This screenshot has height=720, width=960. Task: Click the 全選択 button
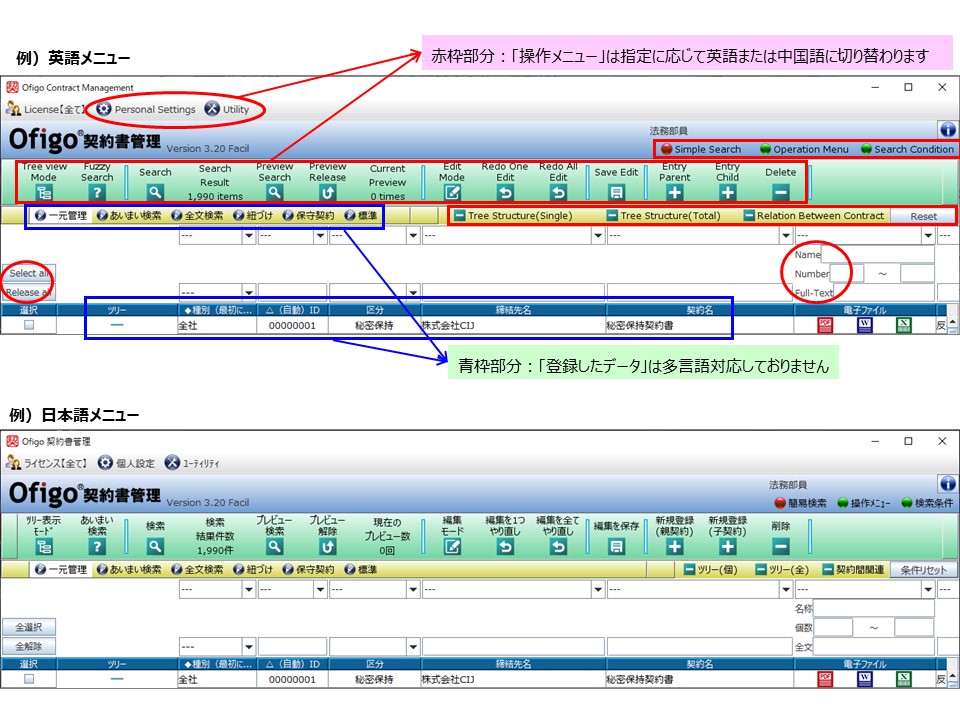[29, 627]
